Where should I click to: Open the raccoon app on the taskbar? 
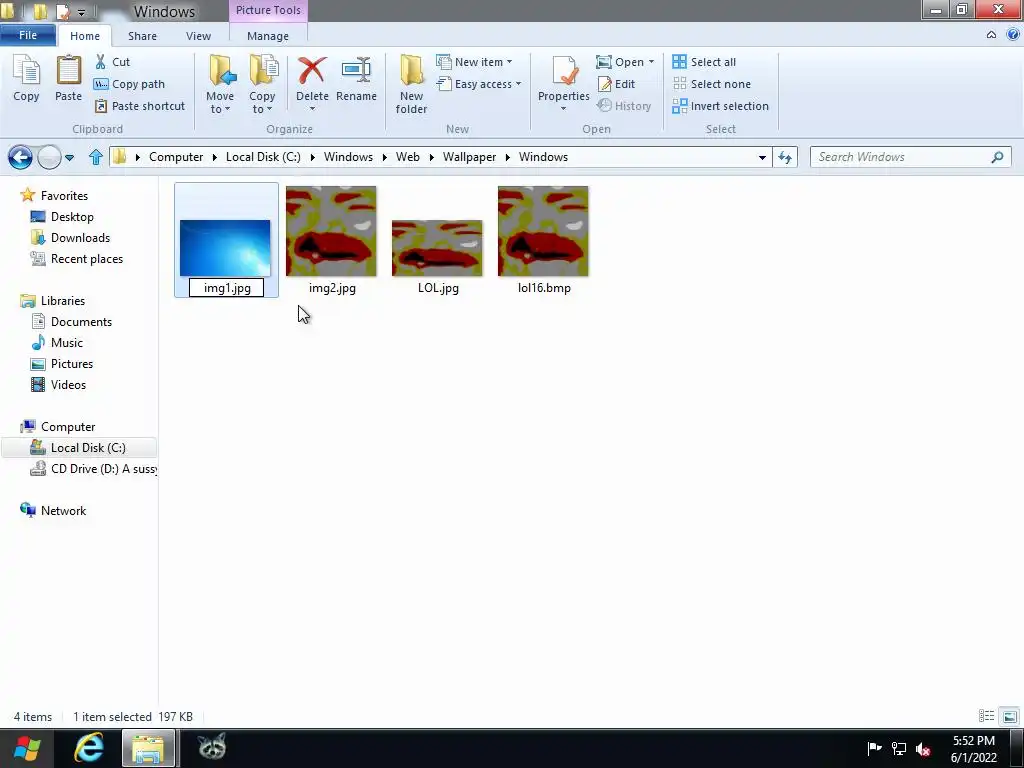(x=212, y=746)
